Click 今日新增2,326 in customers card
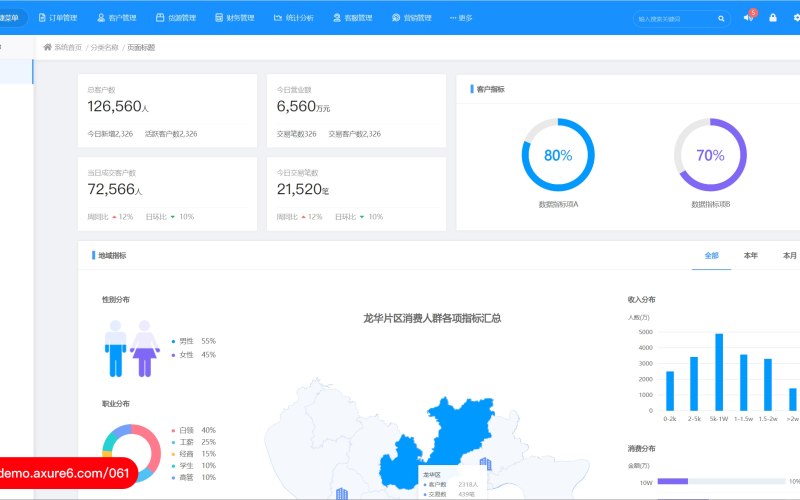The height and width of the screenshot is (500, 800). (x=110, y=134)
